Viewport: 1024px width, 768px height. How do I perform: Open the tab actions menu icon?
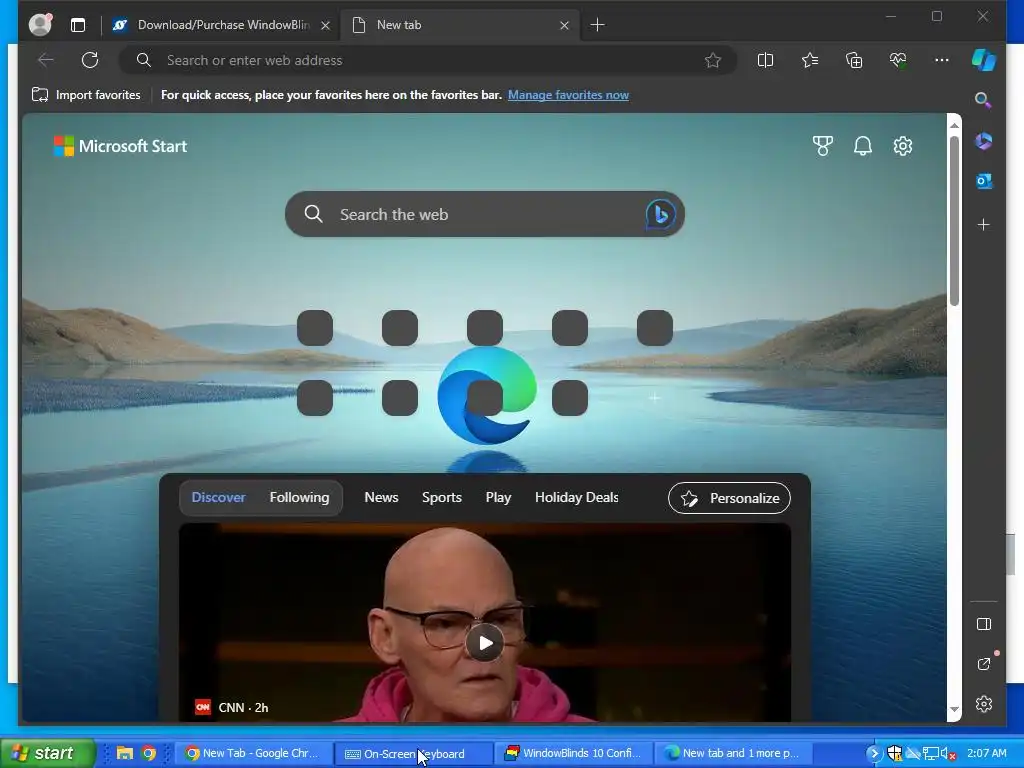(x=78, y=25)
